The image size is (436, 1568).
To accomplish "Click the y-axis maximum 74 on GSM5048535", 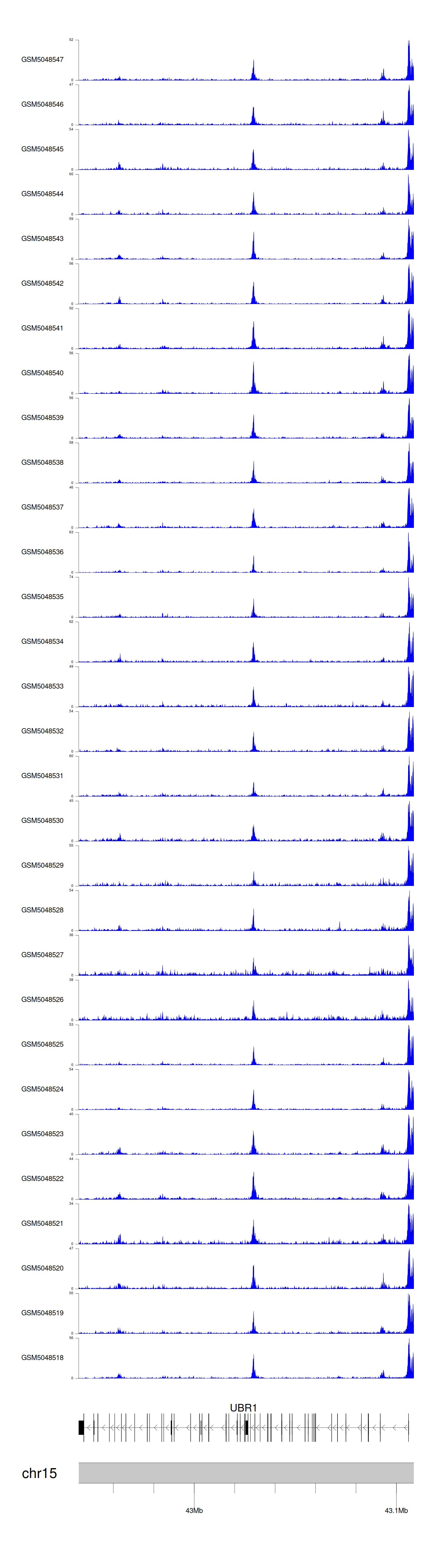I will (x=71, y=576).
